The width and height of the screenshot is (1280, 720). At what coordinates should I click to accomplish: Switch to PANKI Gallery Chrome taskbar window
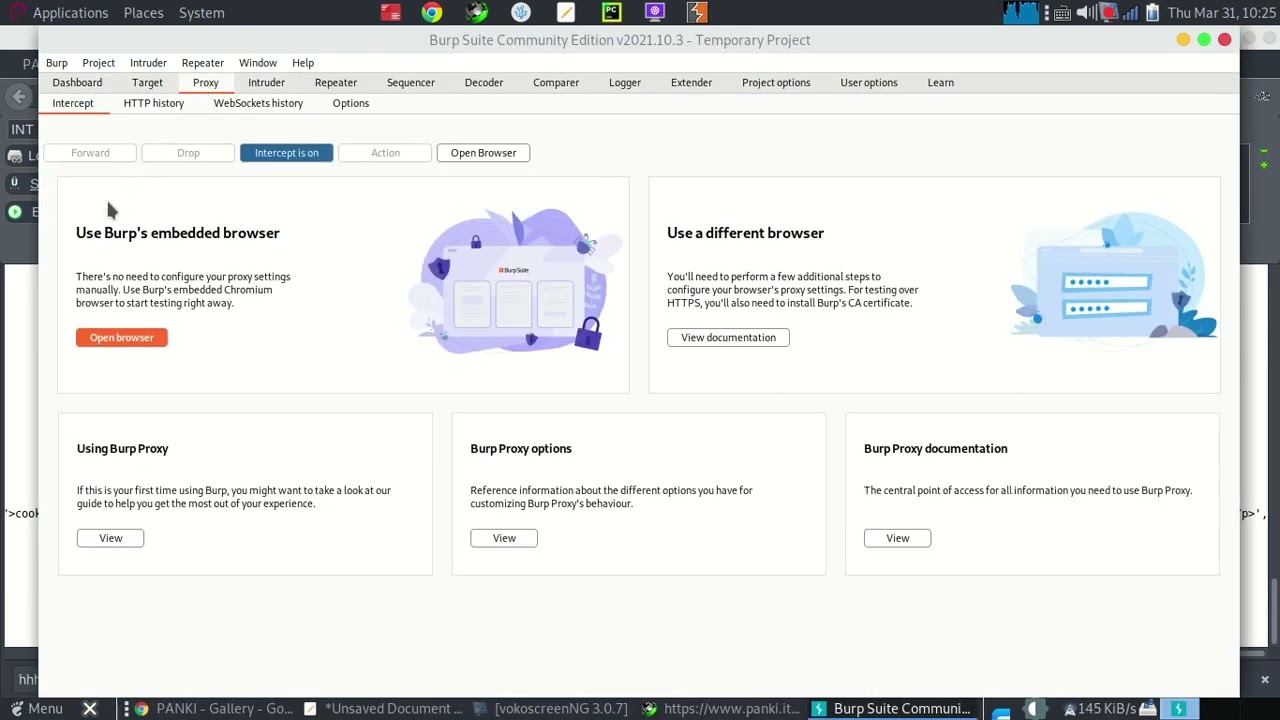point(215,708)
